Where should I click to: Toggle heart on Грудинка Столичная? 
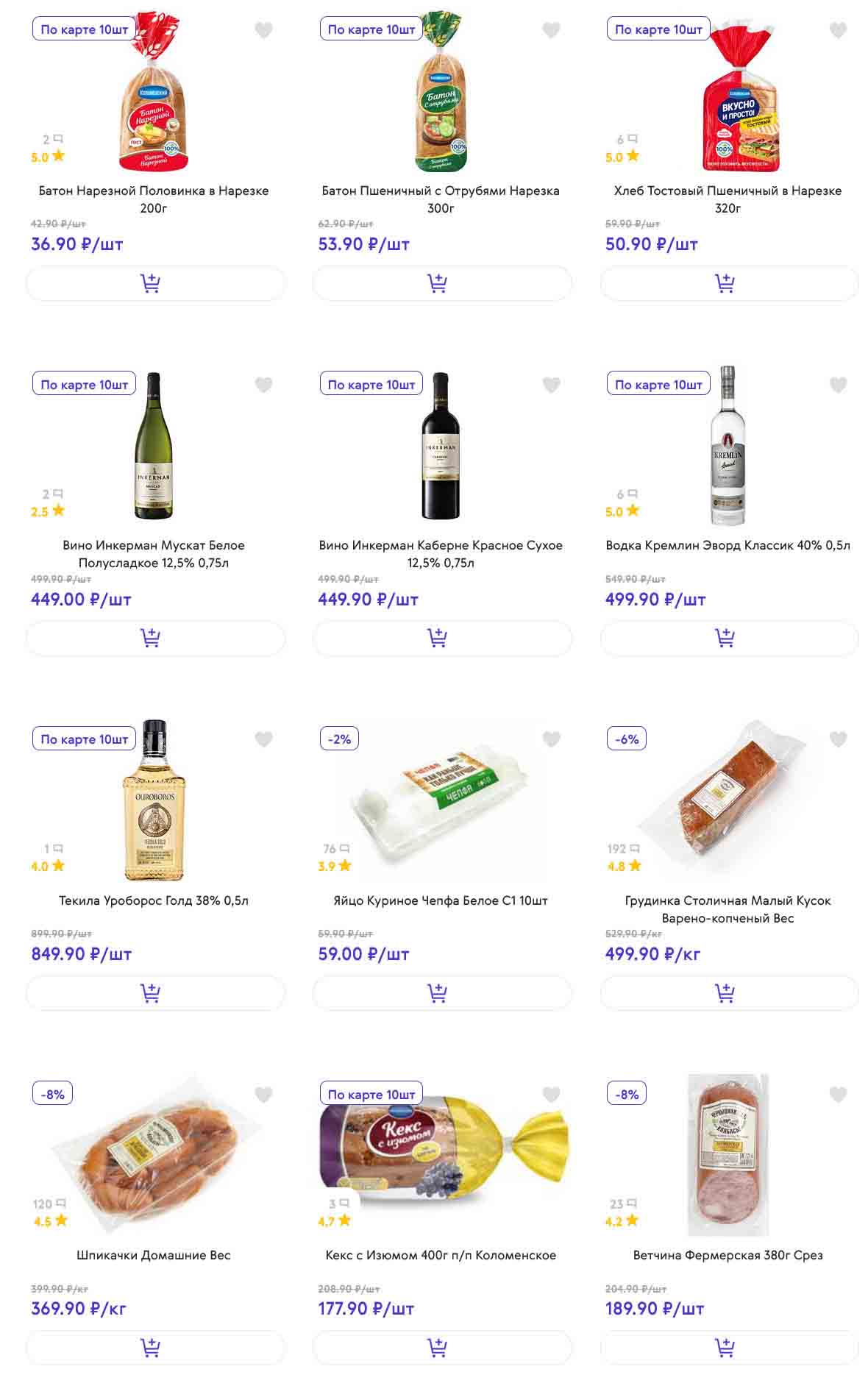(838, 739)
